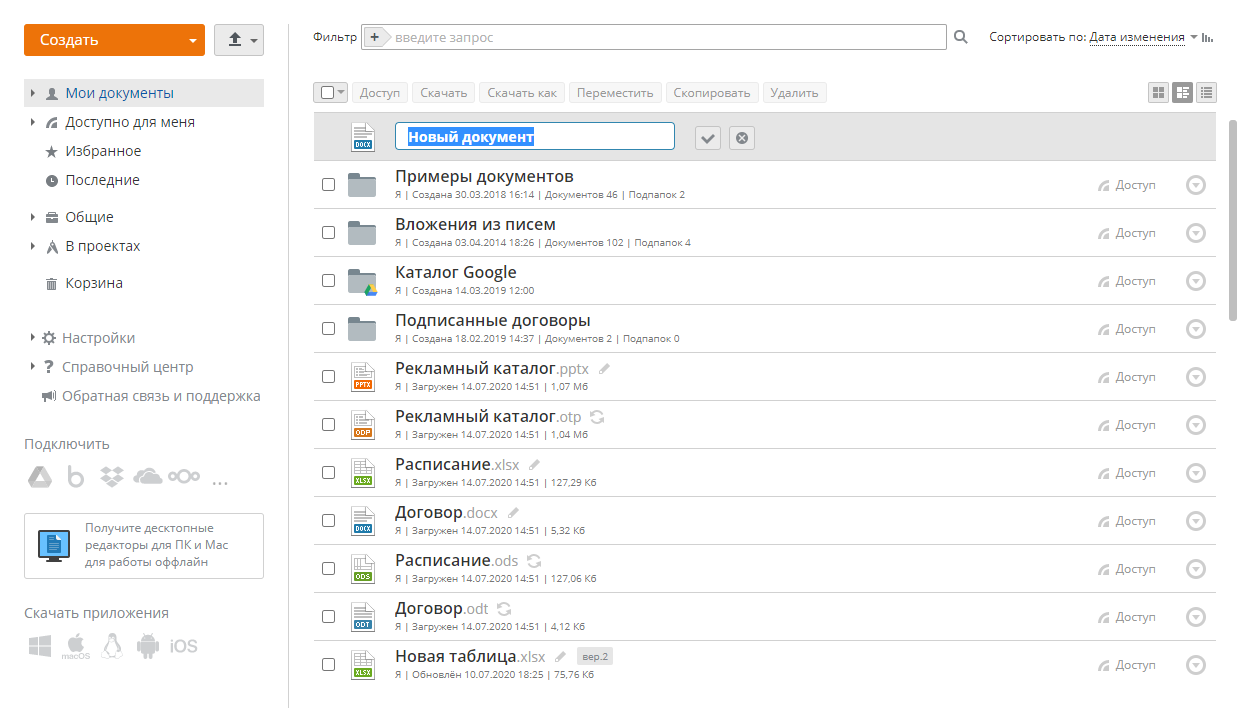Open actions menu for Примеры документов
1240x708 pixels.
pyautogui.click(x=1196, y=185)
